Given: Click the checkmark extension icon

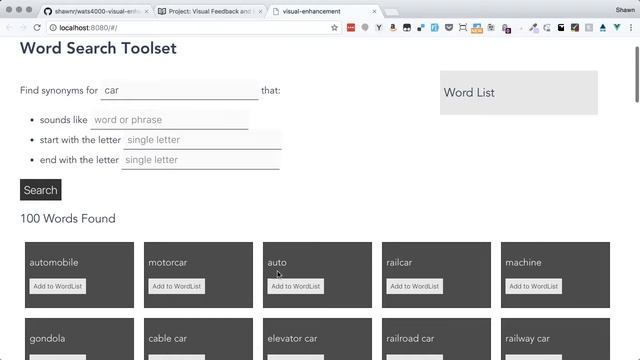Looking at the screenshot, I should coord(575,28).
